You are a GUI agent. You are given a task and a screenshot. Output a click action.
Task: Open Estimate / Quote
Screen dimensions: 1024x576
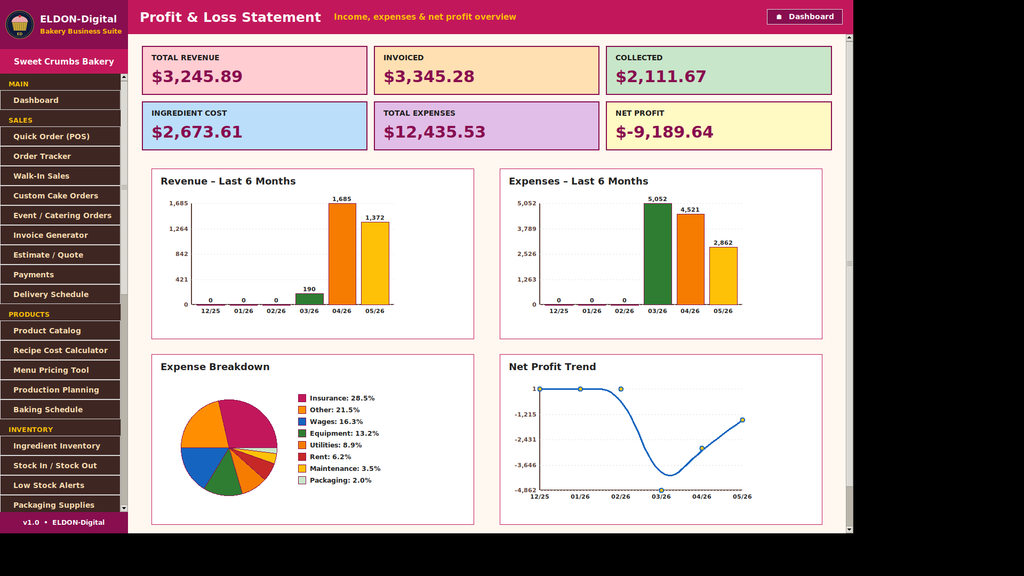click(60, 255)
